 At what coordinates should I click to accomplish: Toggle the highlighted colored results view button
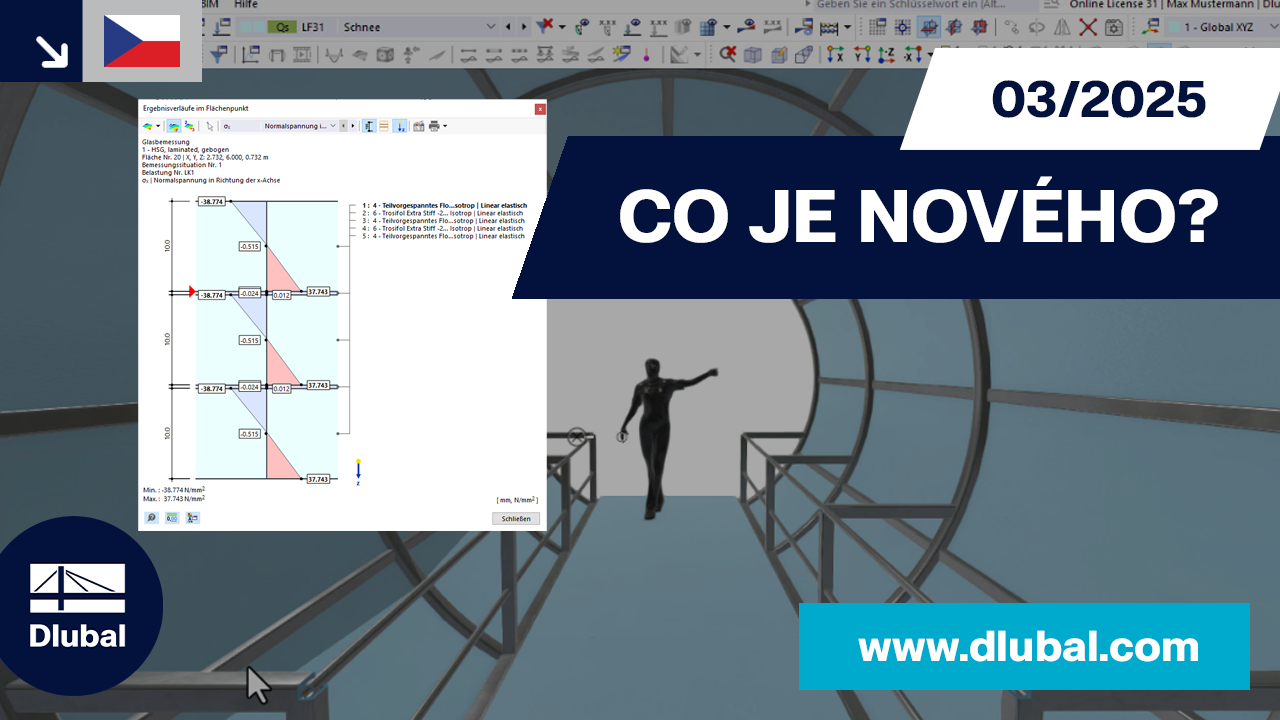pyautogui.click(x=174, y=126)
